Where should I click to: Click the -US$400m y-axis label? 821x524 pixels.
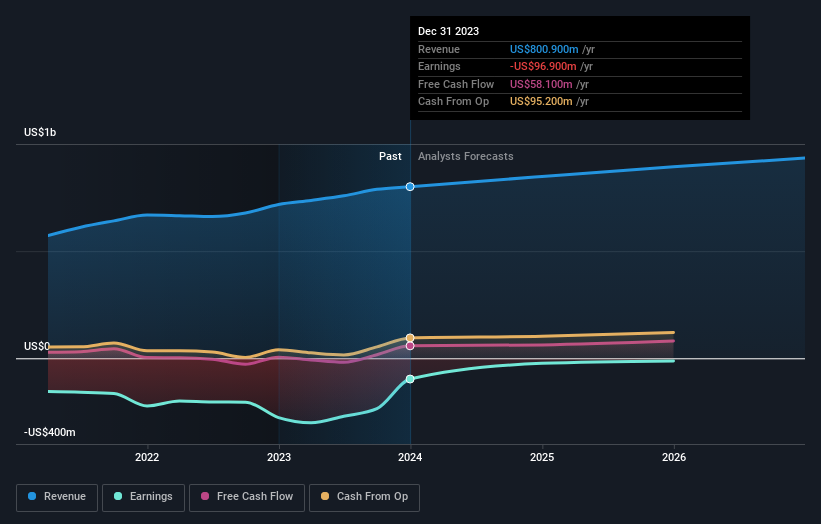click(50, 432)
